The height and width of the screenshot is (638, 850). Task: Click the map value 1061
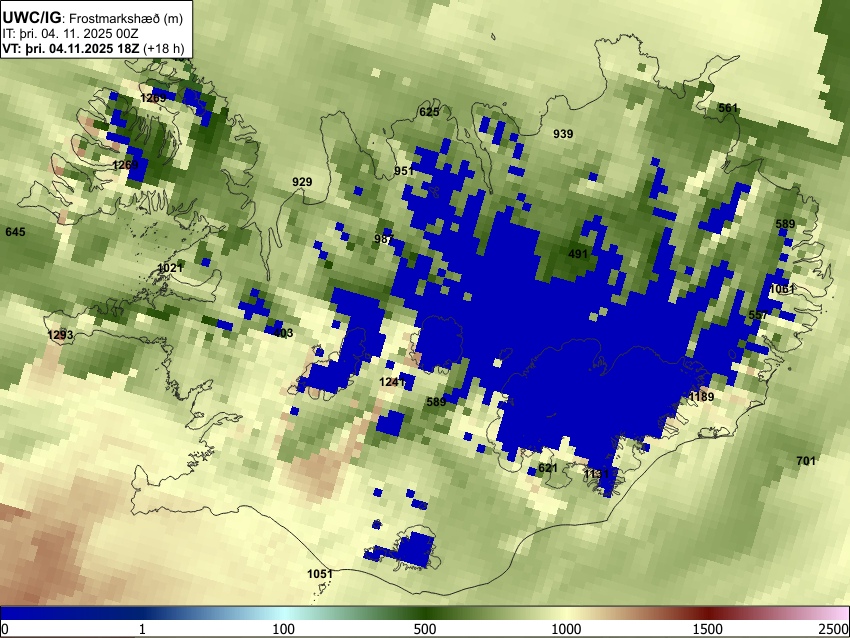tap(782, 289)
